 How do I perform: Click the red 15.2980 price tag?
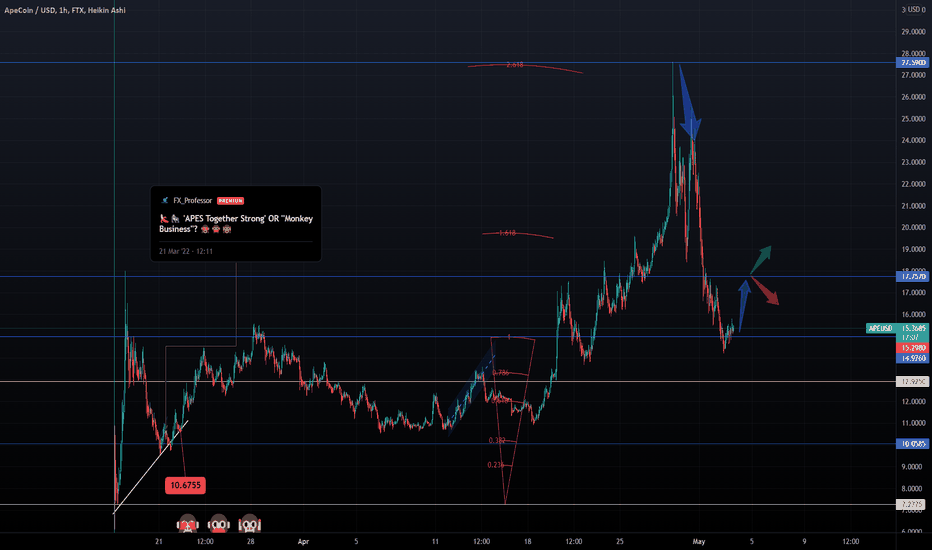[912, 348]
